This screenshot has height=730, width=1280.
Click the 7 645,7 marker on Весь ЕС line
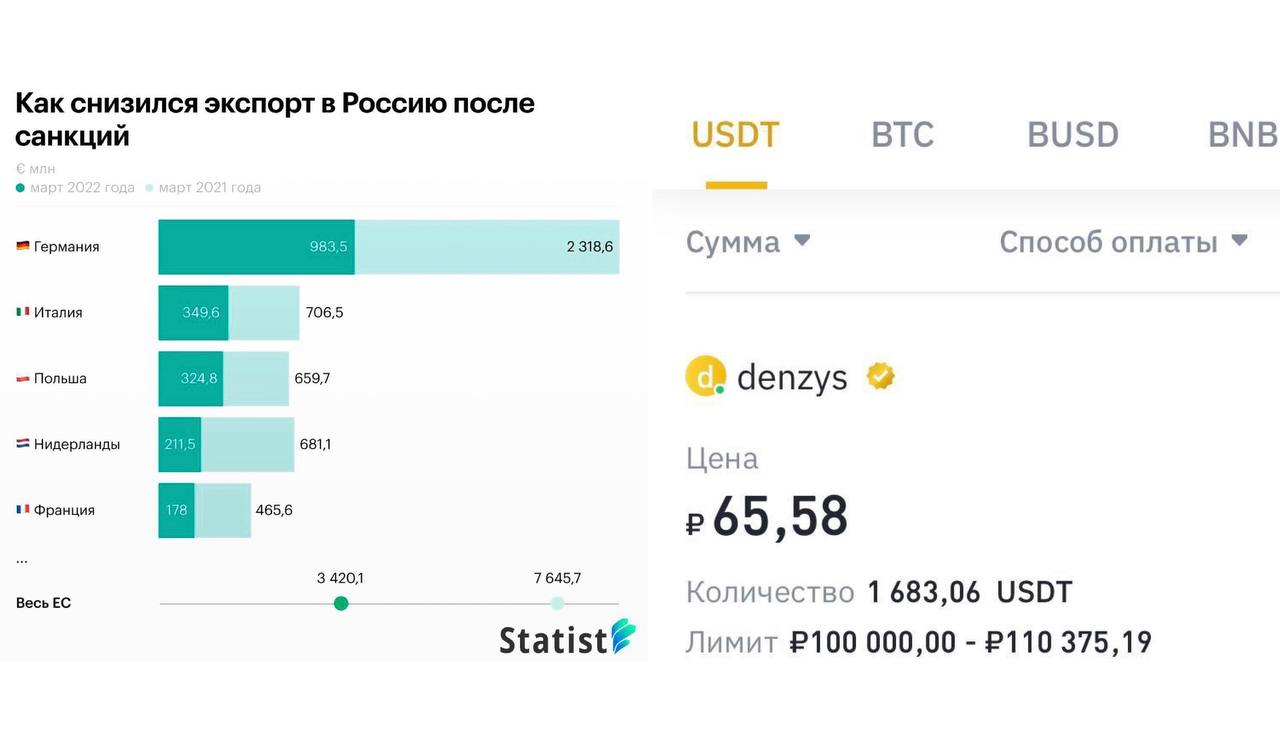[x=557, y=603]
